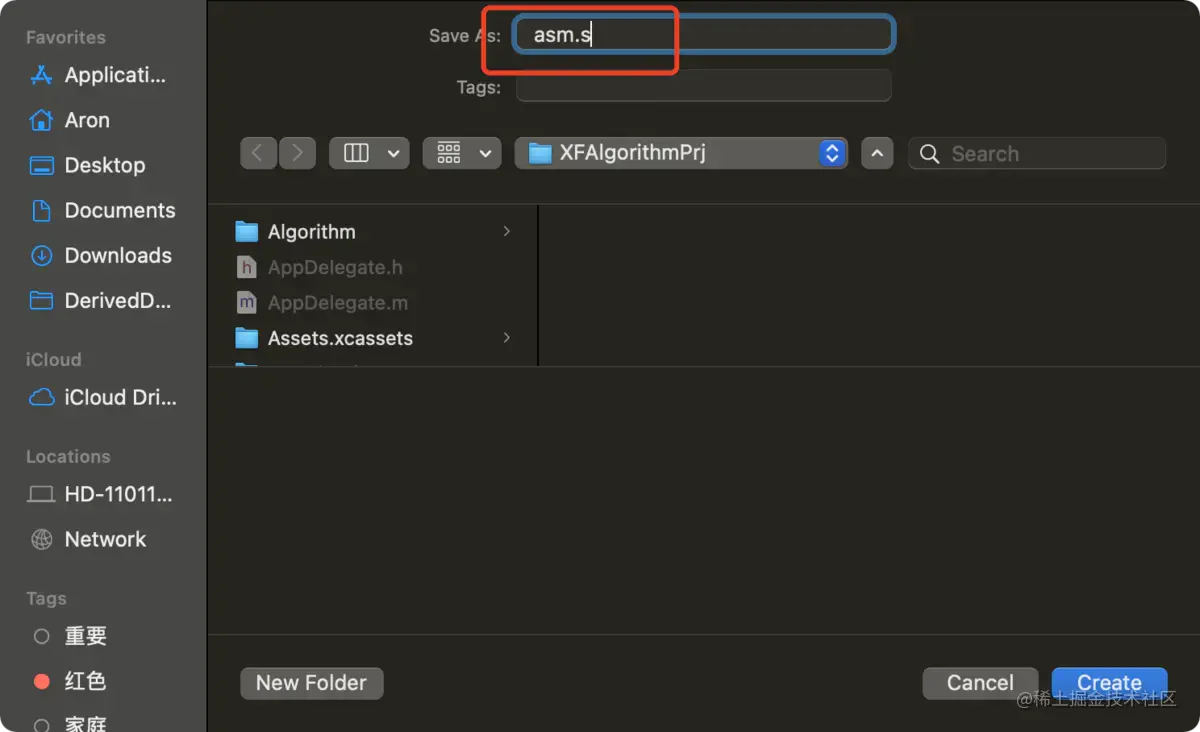Click the New Folder button
The width and height of the screenshot is (1200, 732).
pyautogui.click(x=312, y=683)
